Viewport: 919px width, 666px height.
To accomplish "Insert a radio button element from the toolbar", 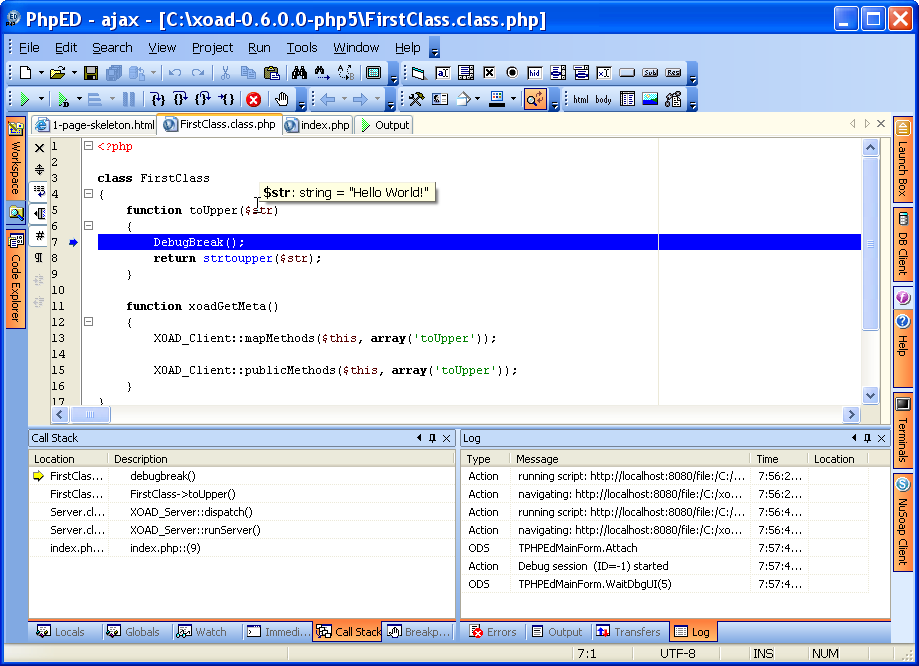I will 512,73.
